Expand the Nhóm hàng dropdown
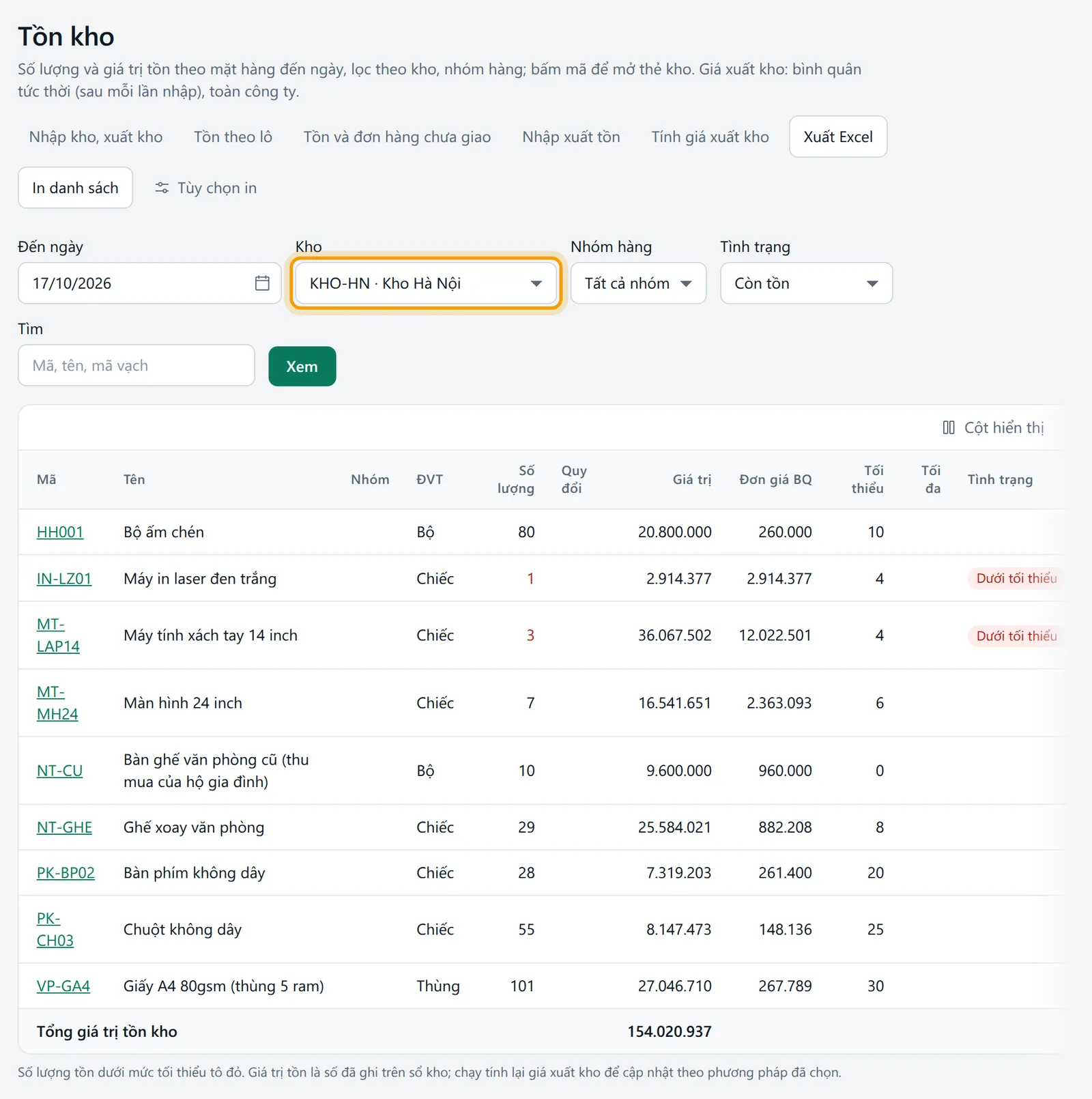The image size is (1092, 1099). coord(638,283)
